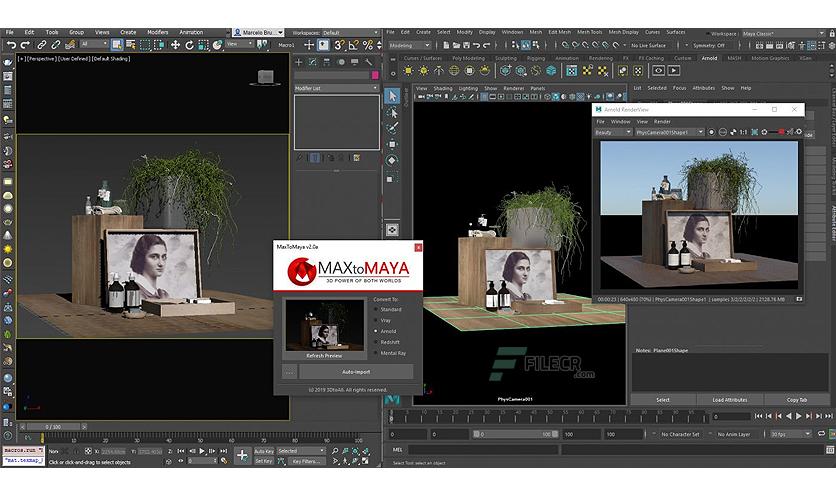Click the Undo arrow in 3ds Max toolbar
The image size is (836, 484).
click(x=12, y=45)
